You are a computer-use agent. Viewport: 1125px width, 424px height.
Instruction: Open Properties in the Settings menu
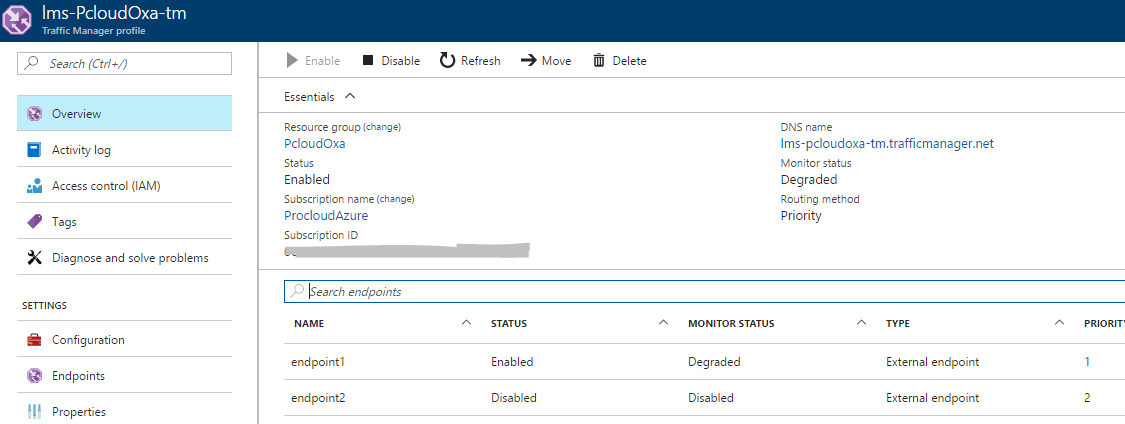pos(79,412)
